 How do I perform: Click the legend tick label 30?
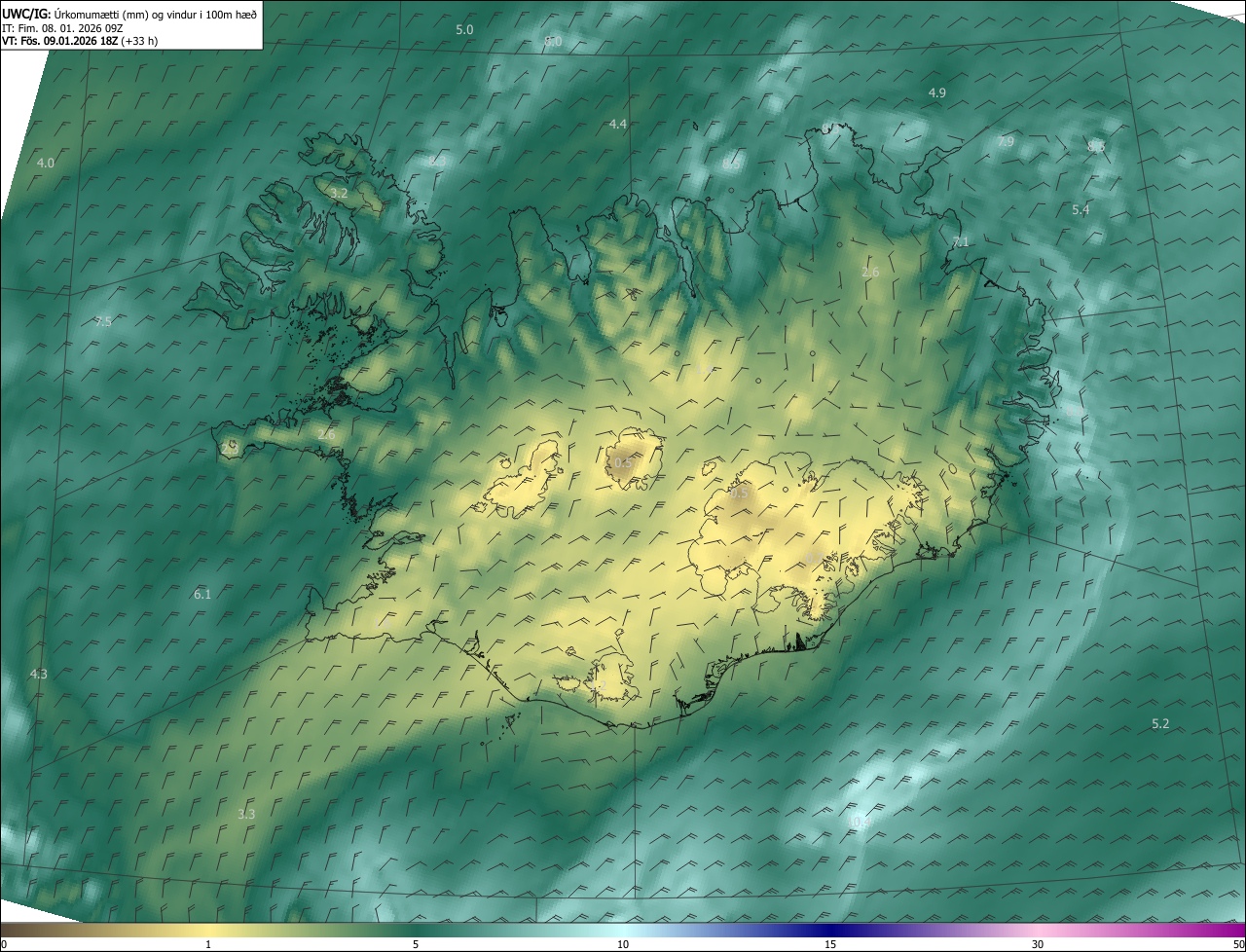[x=1038, y=945]
